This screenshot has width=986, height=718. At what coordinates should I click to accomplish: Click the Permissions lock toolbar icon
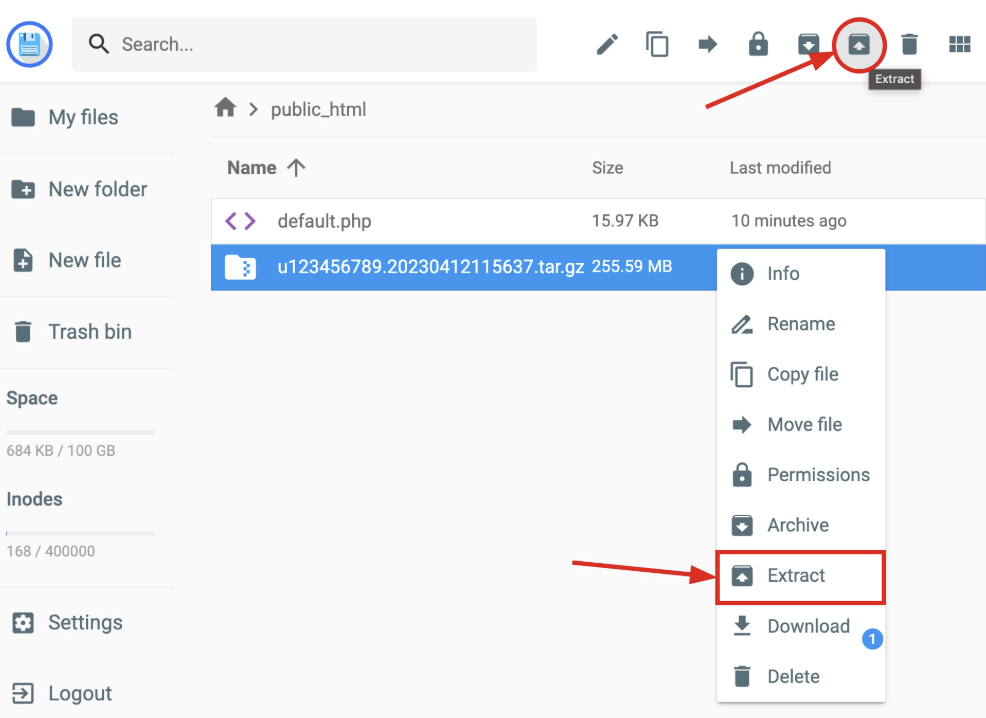click(x=758, y=44)
